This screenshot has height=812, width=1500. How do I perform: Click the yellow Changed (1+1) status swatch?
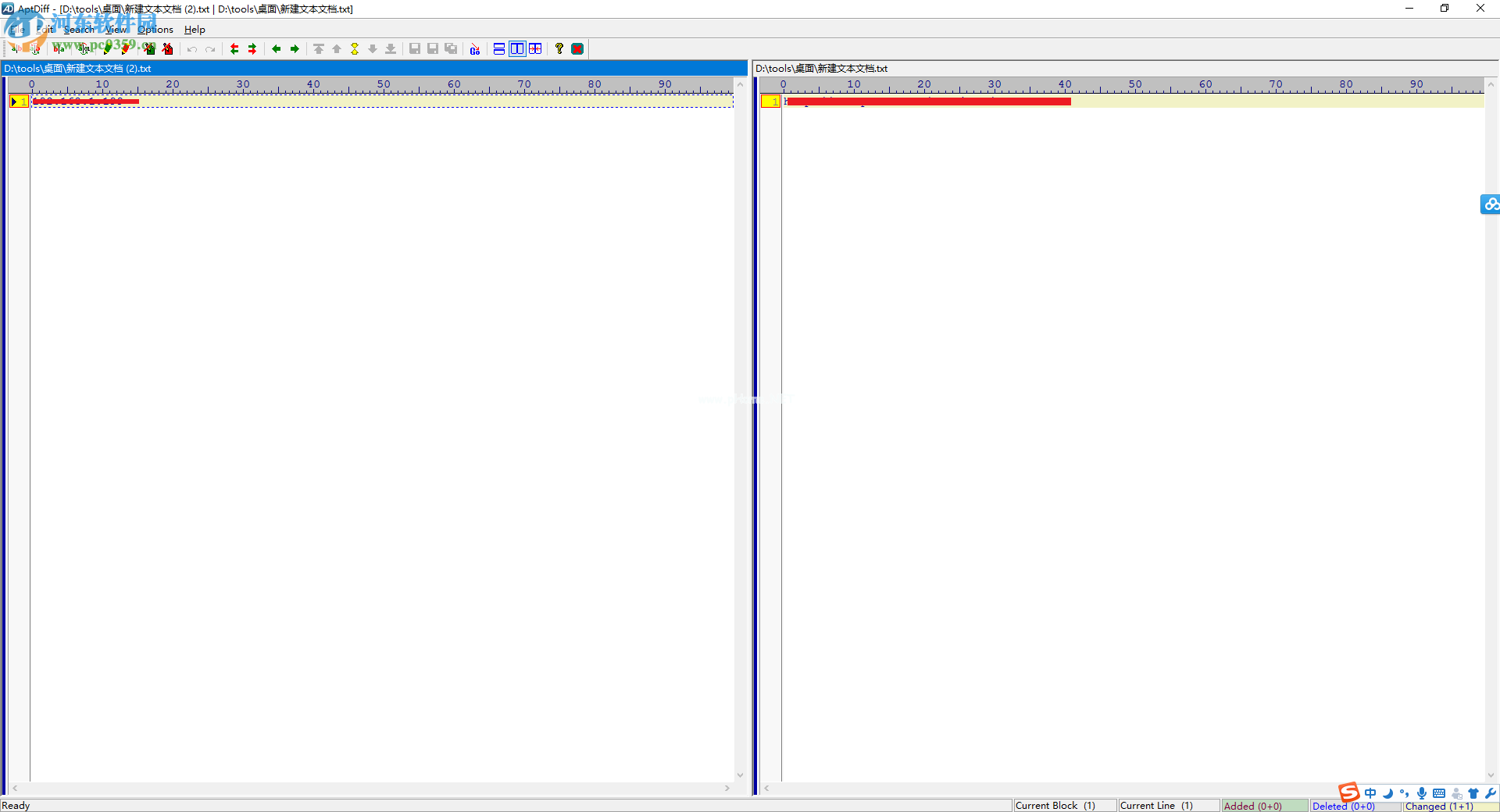1450,806
